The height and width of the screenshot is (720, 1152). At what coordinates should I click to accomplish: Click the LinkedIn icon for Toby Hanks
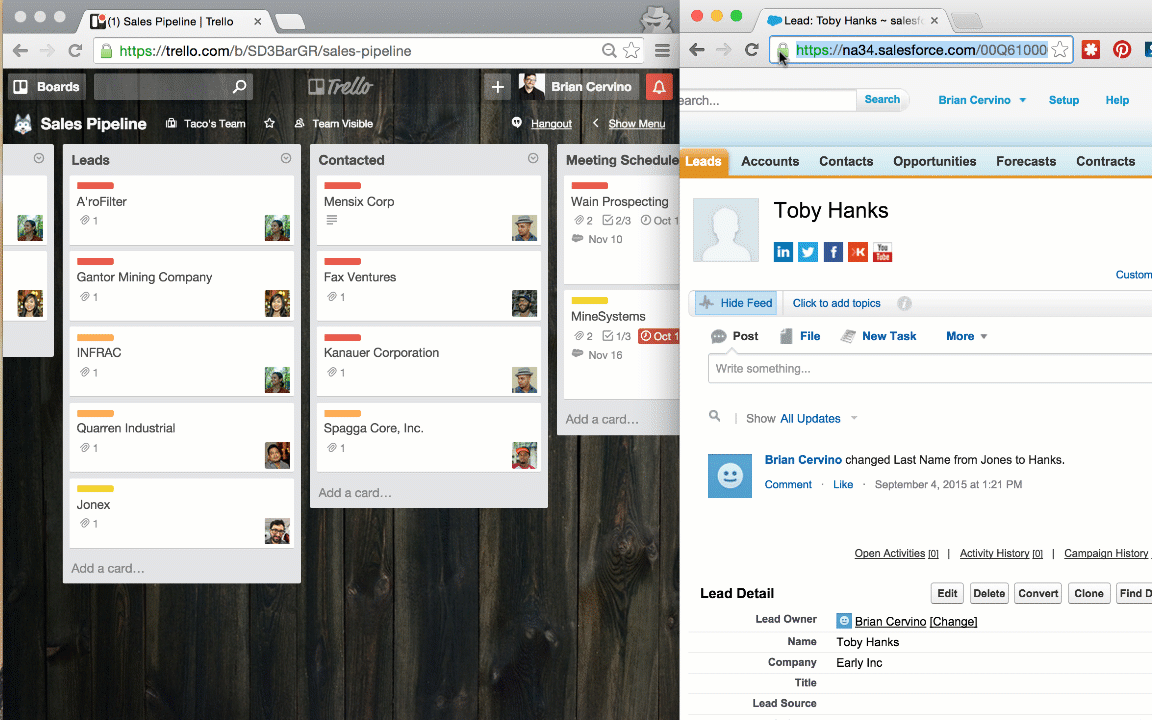pos(783,252)
